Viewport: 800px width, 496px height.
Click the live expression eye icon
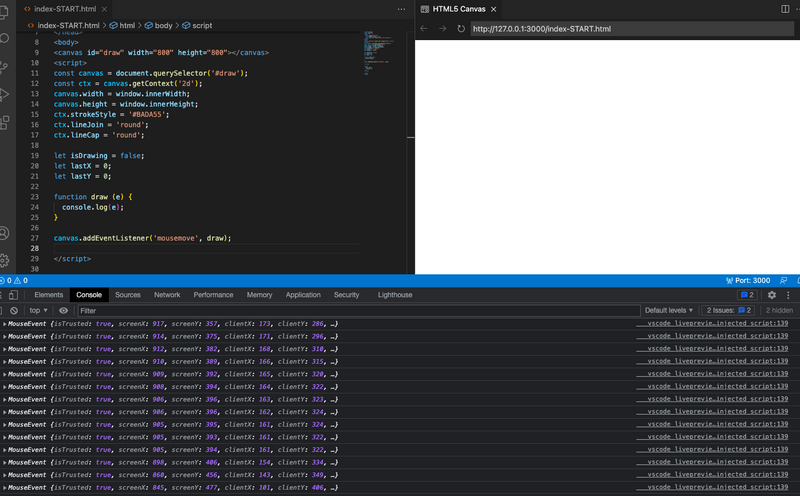pos(64,311)
